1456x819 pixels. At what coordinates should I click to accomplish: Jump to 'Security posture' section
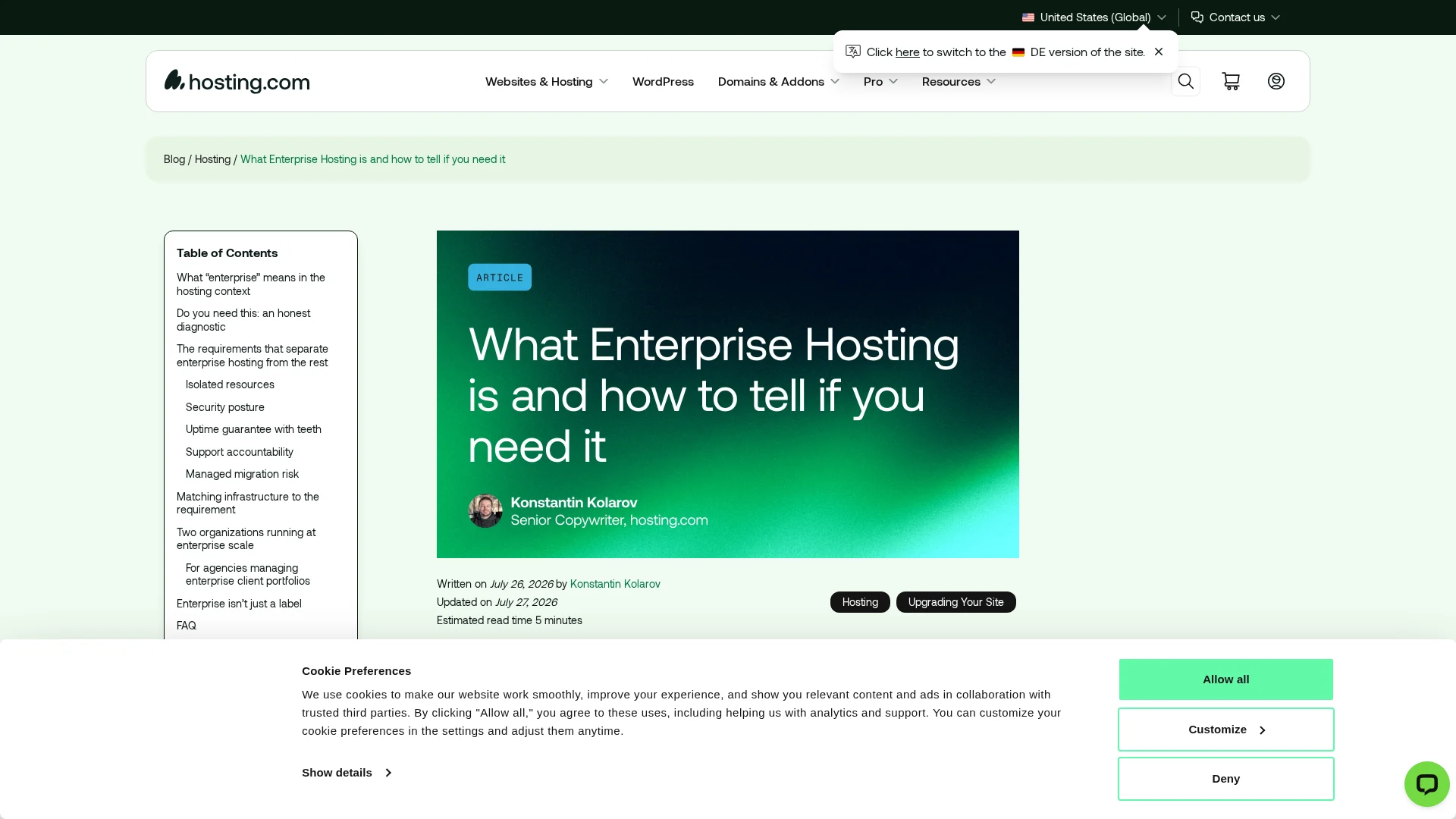pos(225,407)
